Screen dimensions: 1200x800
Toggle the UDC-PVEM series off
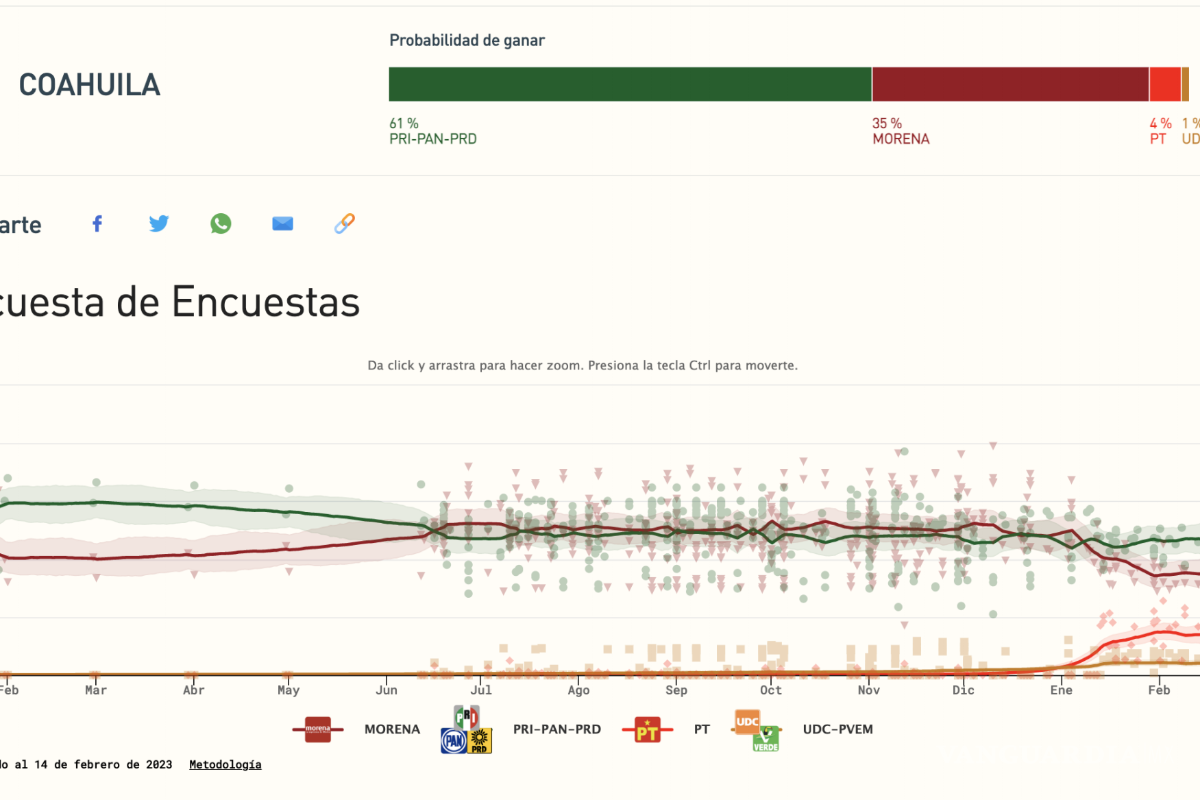(x=838, y=729)
